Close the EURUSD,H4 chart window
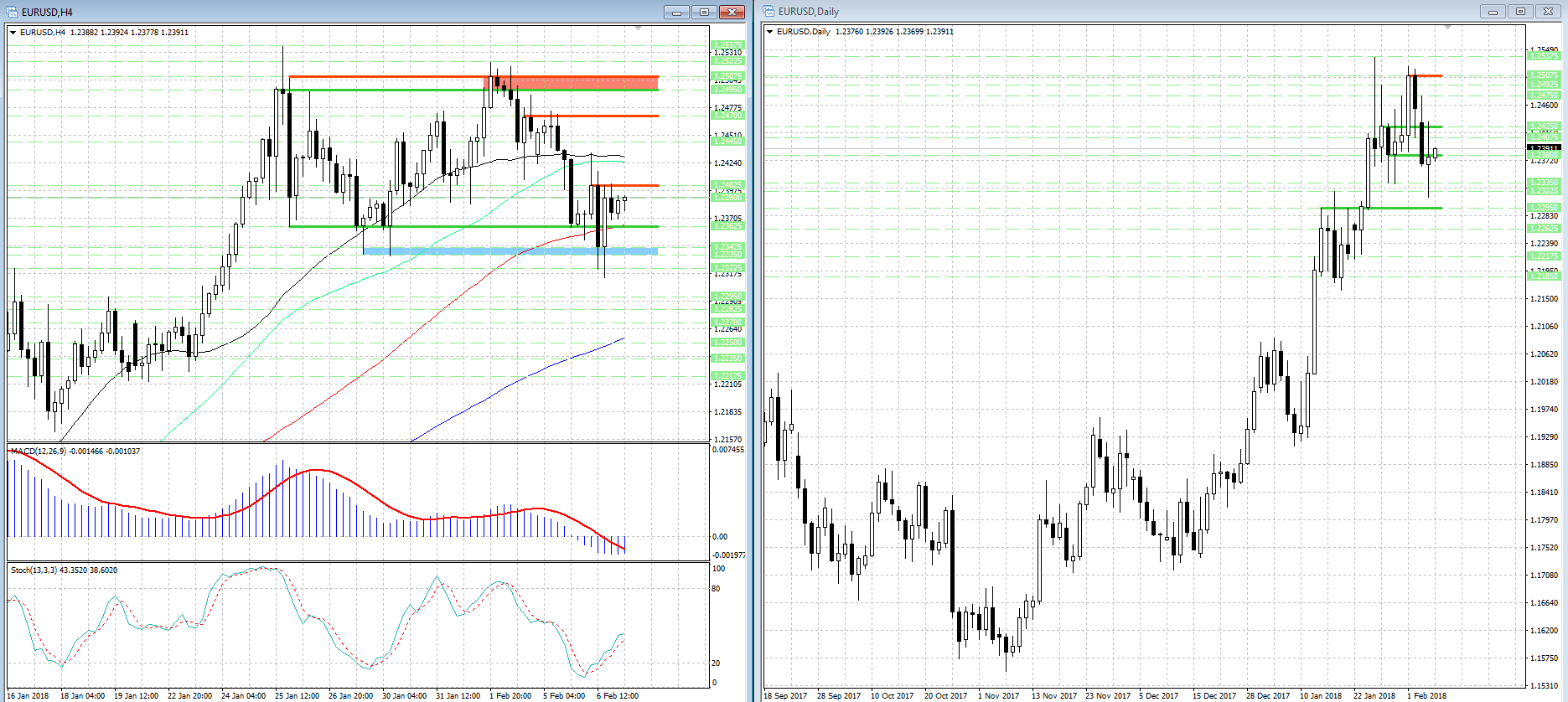Viewport: 1568px width, 702px height. [x=732, y=12]
